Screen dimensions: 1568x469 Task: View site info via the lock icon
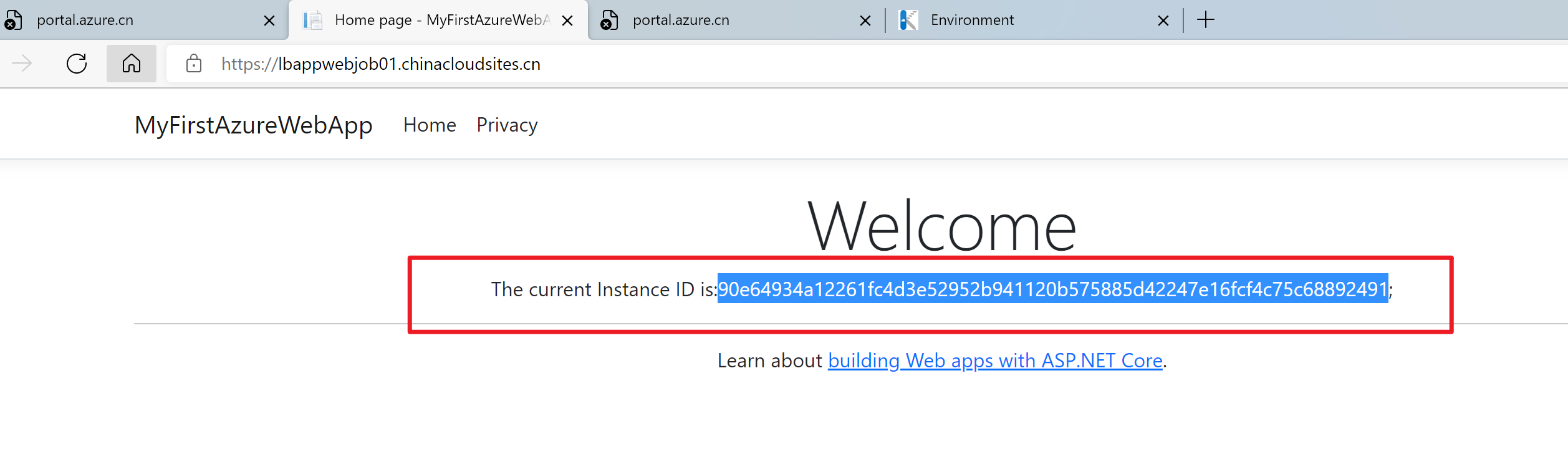pyautogui.click(x=194, y=64)
